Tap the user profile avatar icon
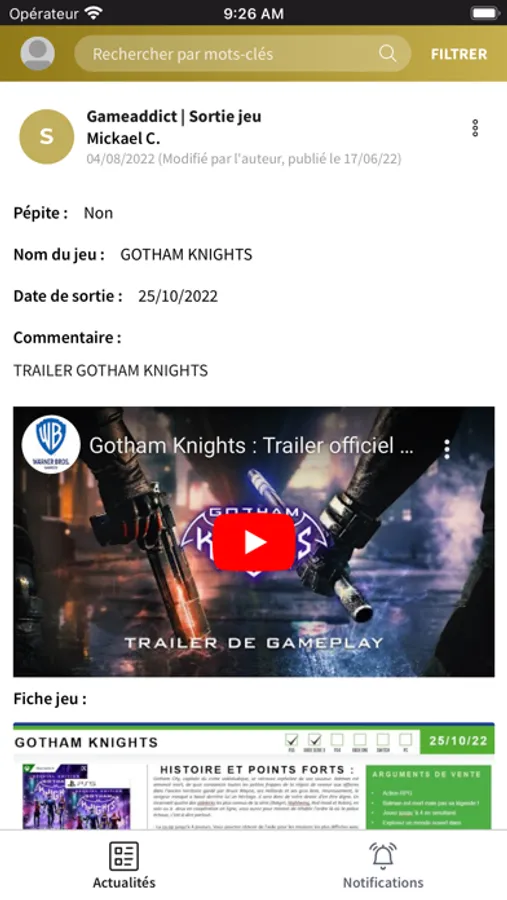507x900 pixels. click(x=38, y=53)
